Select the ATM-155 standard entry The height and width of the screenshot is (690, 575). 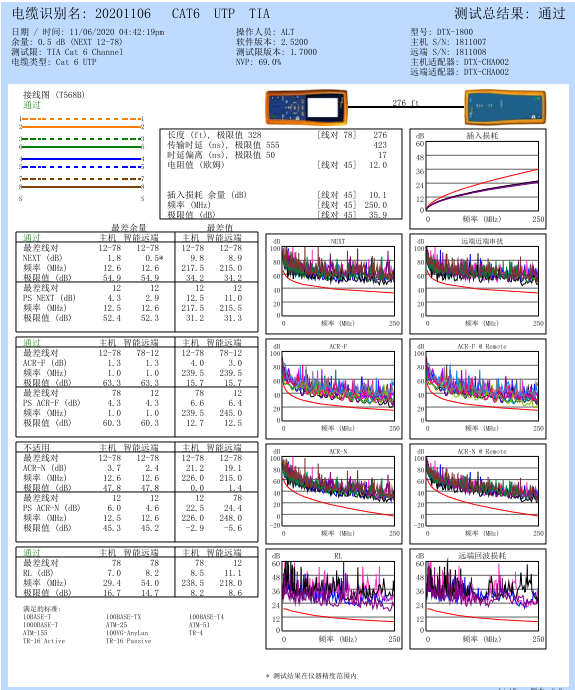click(x=35, y=633)
